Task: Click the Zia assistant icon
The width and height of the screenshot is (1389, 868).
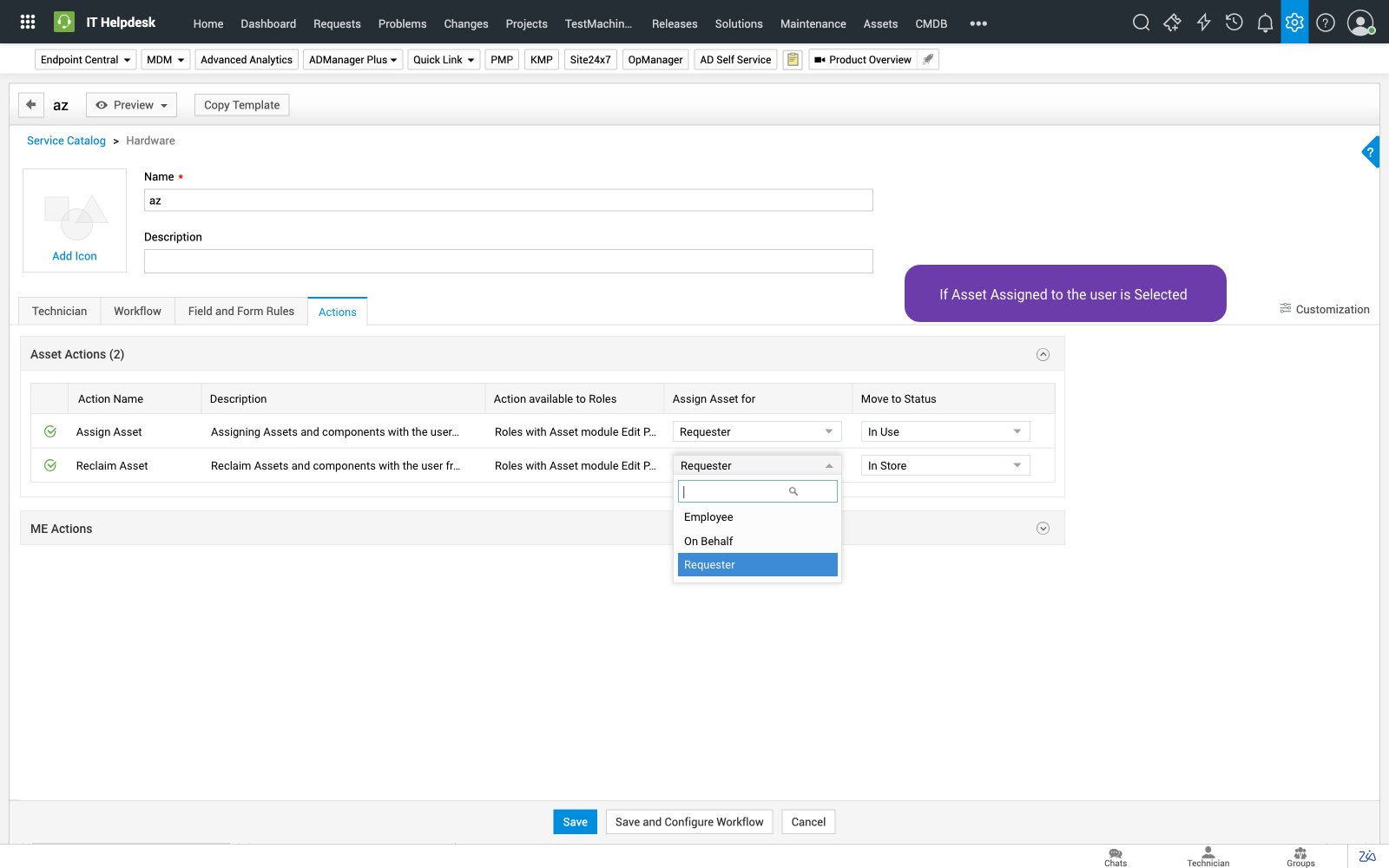Action: 1367,856
